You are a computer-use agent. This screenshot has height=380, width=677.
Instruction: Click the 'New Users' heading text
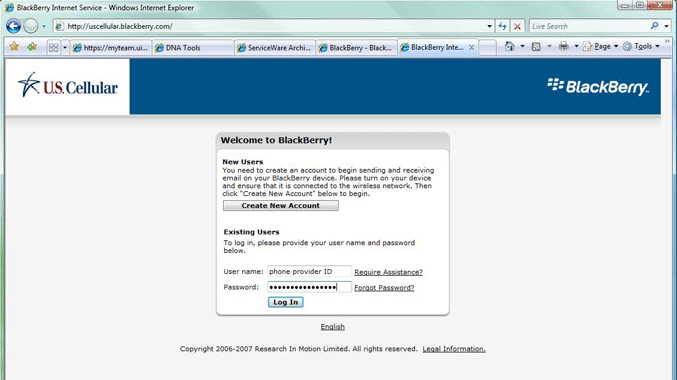point(243,162)
